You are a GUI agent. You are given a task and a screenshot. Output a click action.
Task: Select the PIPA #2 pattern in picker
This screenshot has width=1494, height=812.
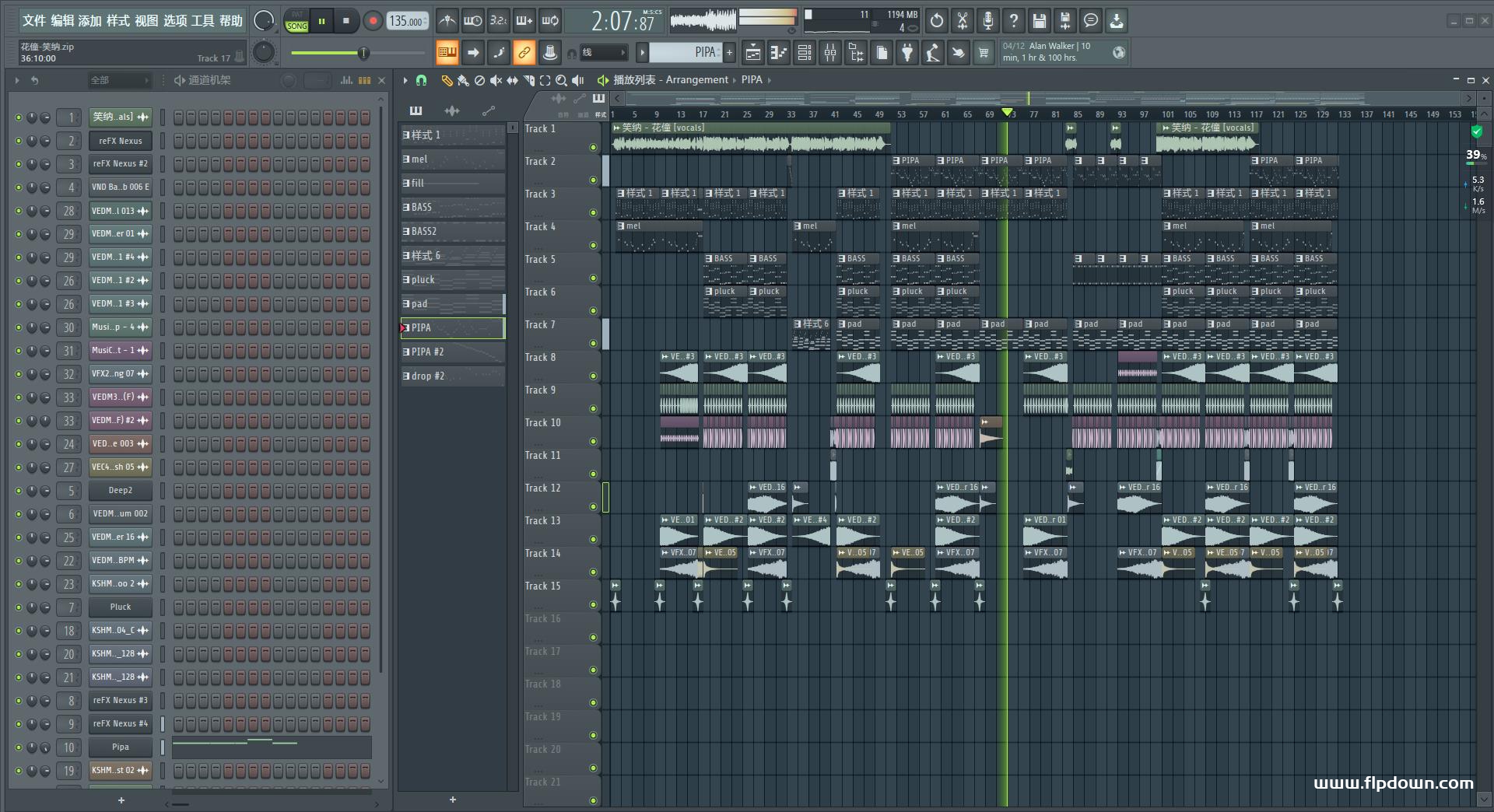(453, 352)
